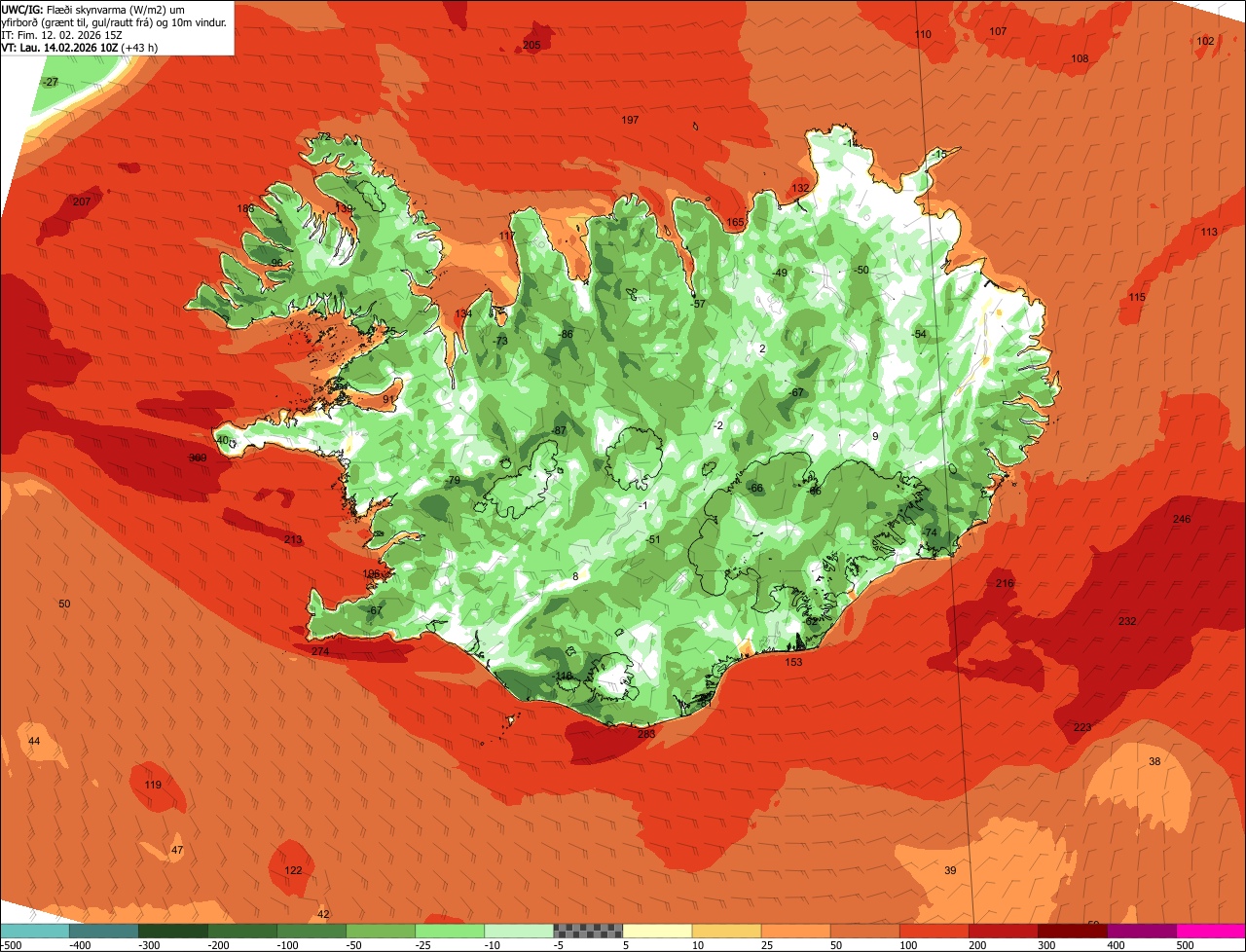Click the map value 132
The width and height of the screenshot is (1246, 952).
point(800,188)
